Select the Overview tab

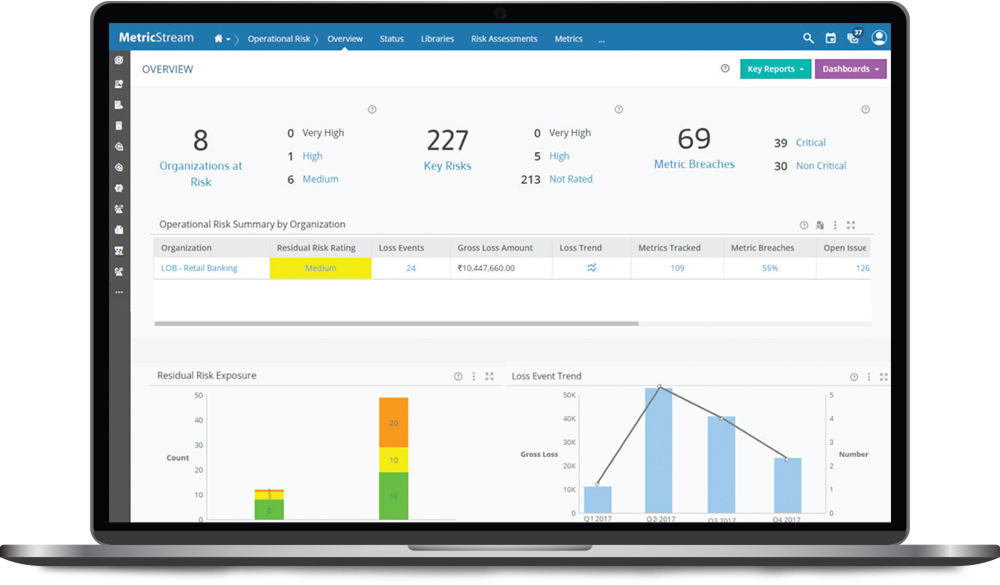345,39
